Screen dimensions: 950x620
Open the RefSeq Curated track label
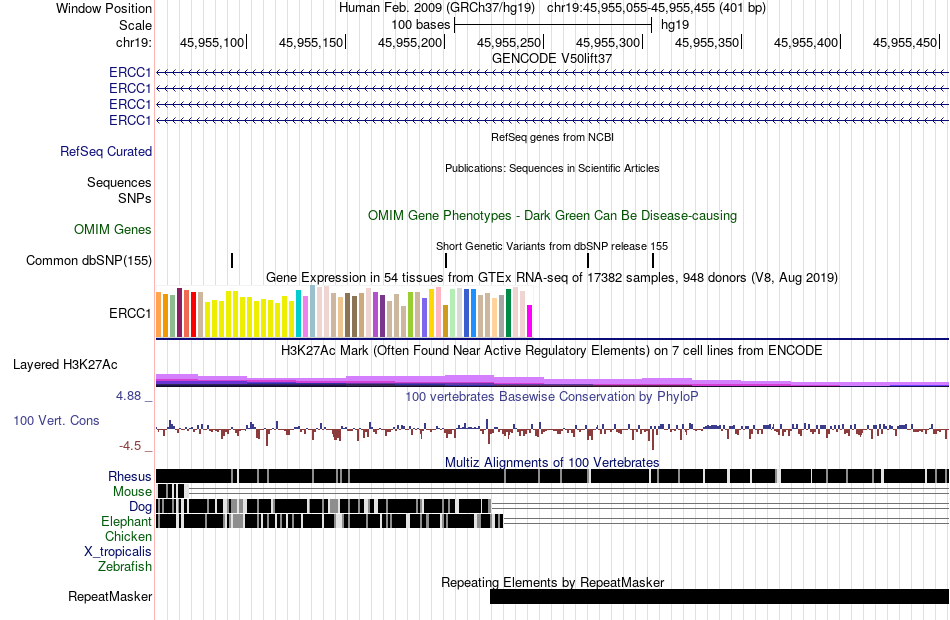pyautogui.click(x=105, y=152)
